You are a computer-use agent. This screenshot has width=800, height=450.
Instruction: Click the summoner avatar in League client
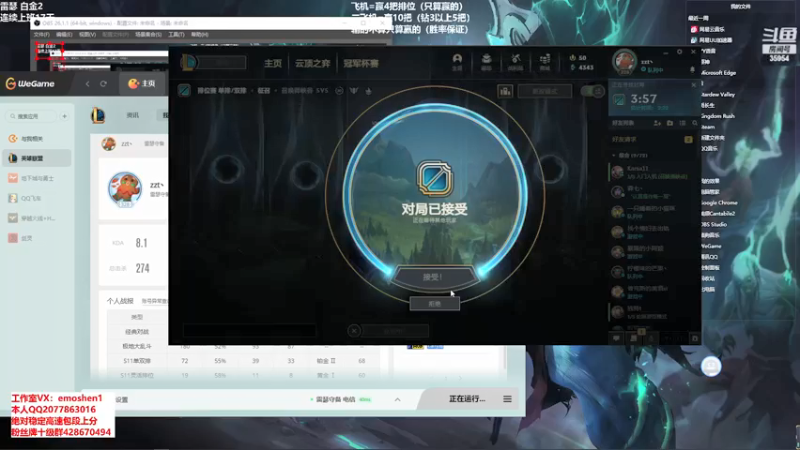624,62
